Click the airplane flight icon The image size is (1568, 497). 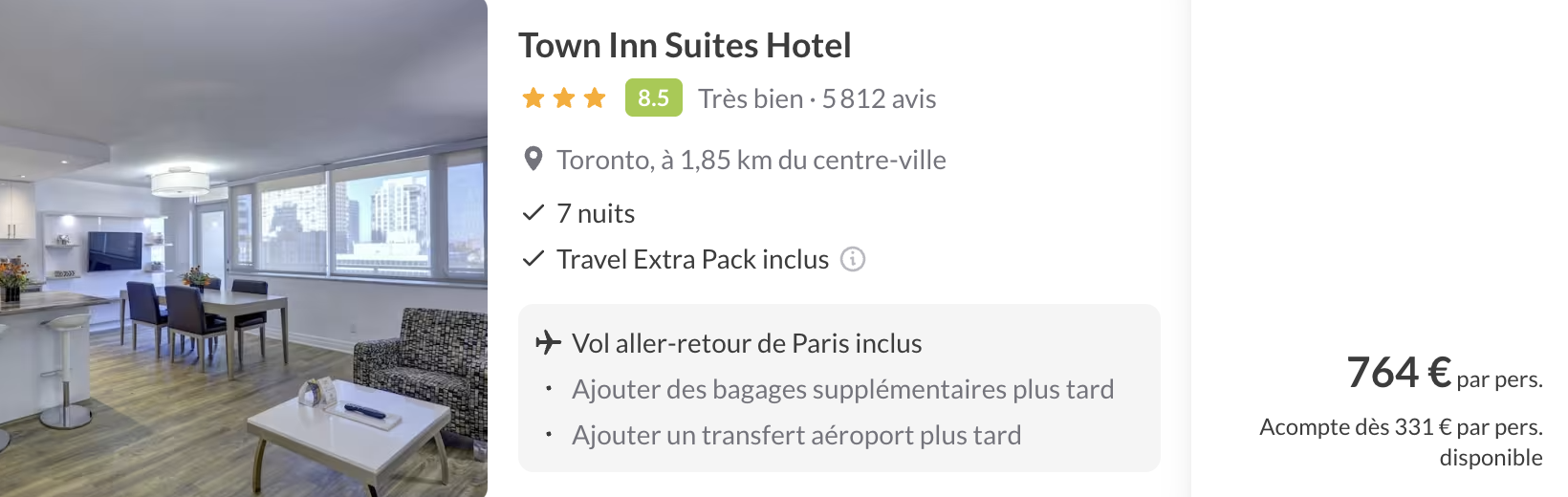click(548, 342)
